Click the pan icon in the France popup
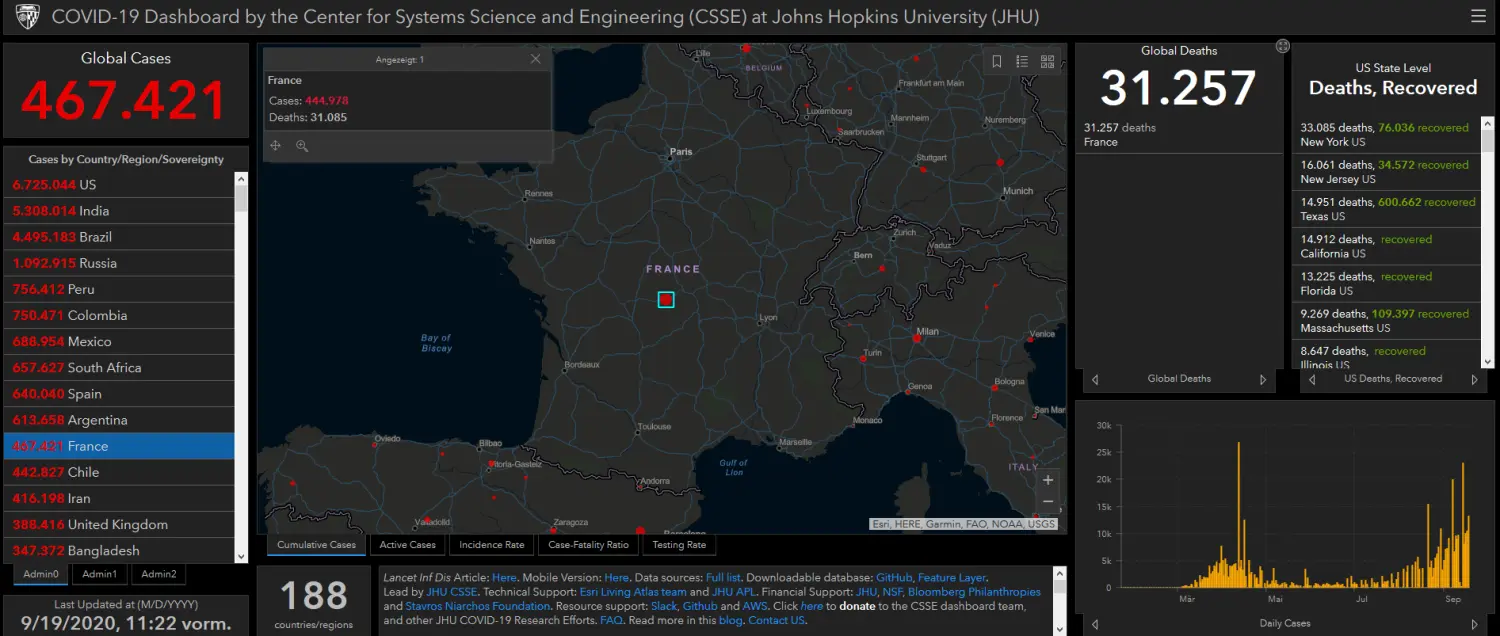 point(276,146)
